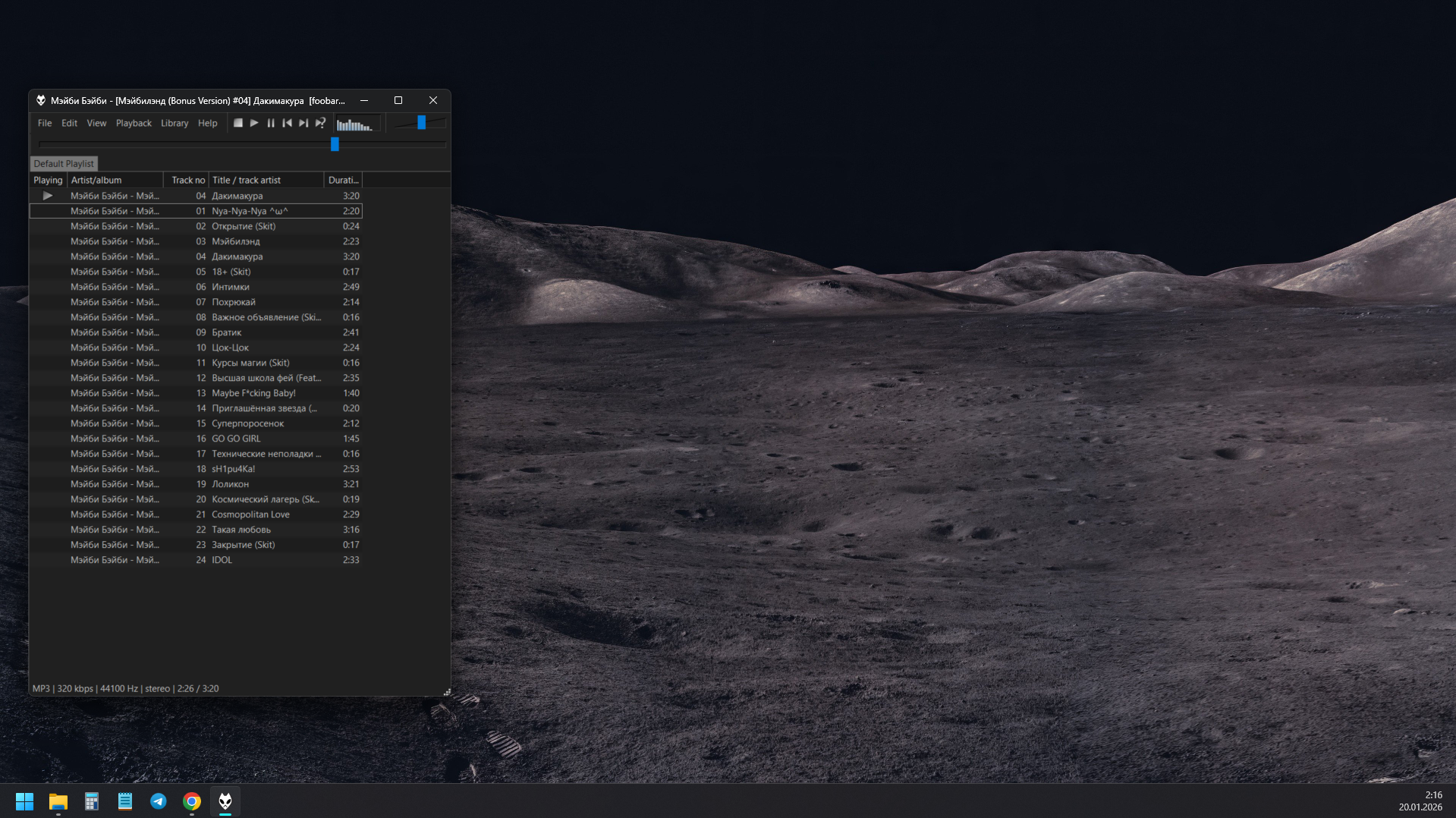Open Google Chrome from the taskbar
Screen dimensions: 1456x818
[192, 801]
